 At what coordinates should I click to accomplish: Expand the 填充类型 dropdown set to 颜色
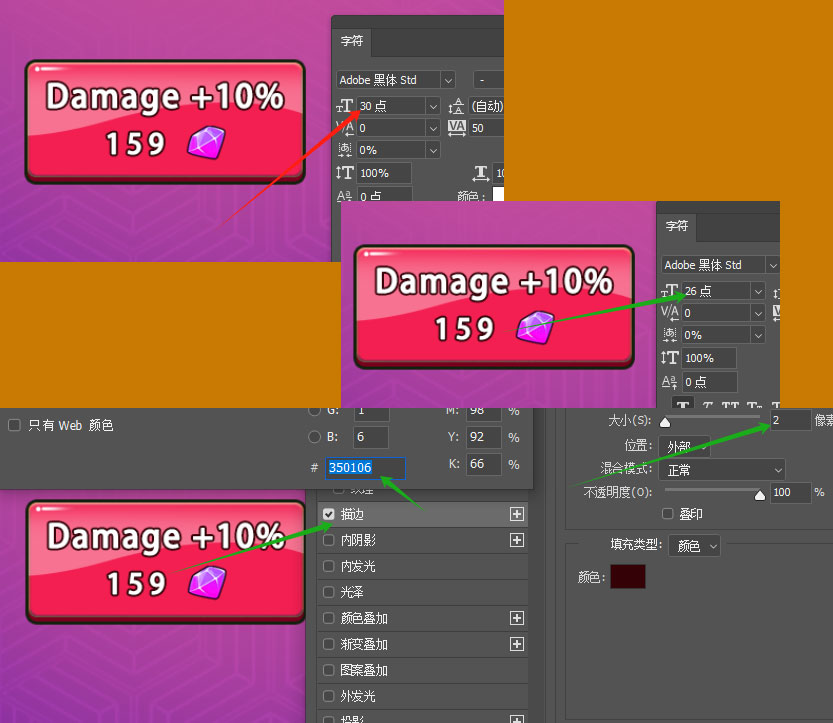point(694,546)
